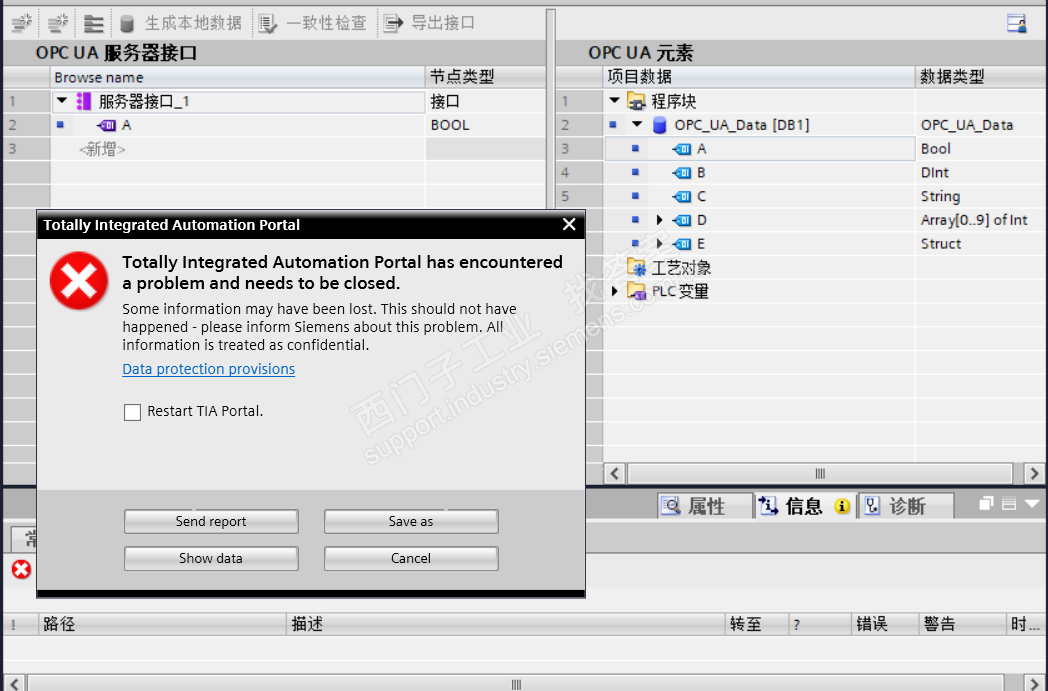The height and width of the screenshot is (691, 1048).
Task: Click 警告 column header
Action: [x=962, y=624]
